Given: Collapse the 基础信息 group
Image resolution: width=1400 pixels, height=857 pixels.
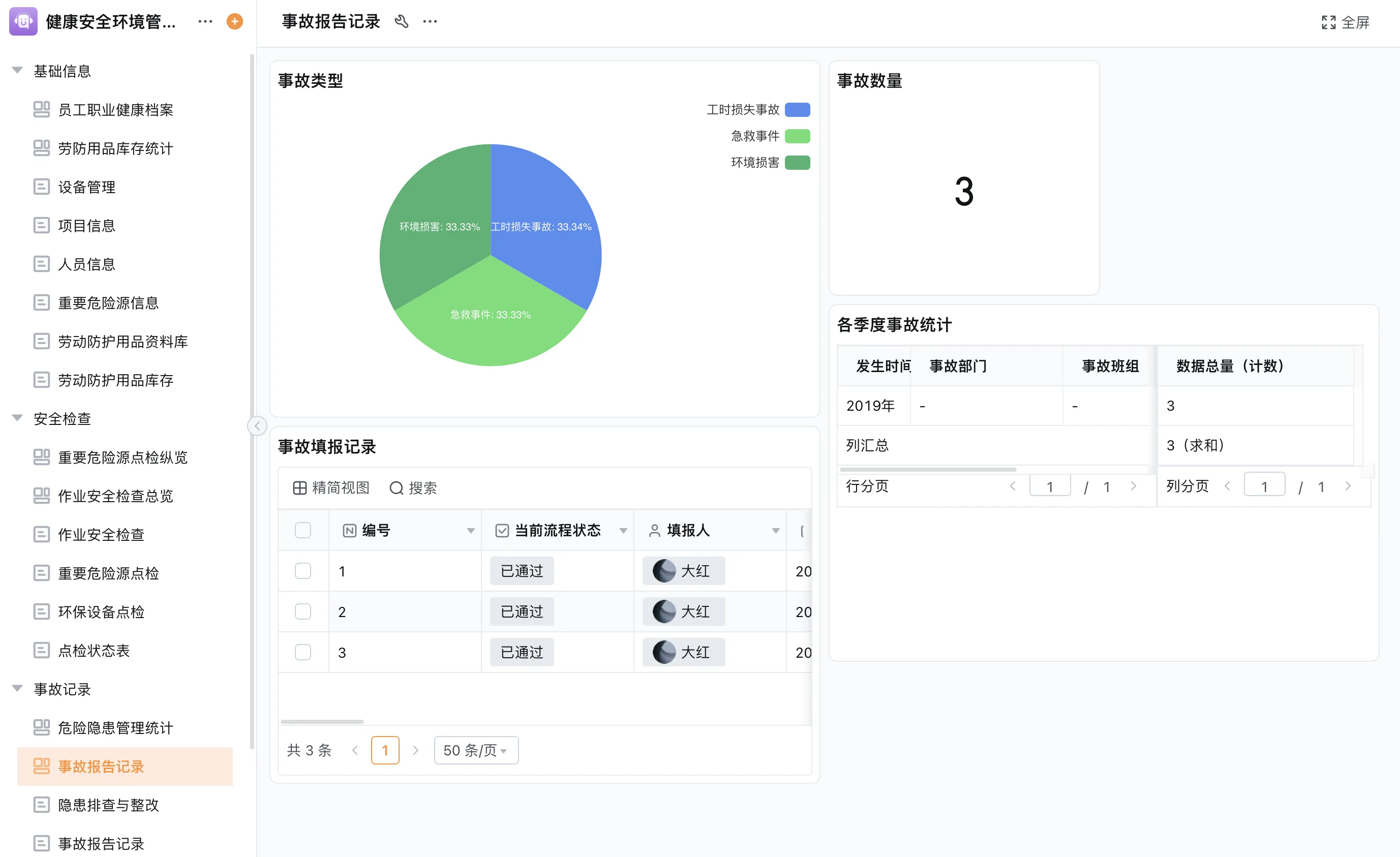Looking at the screenshot, I should click(17, 71).
